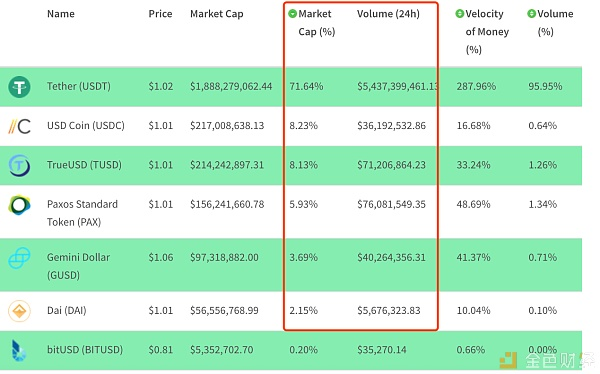This screenshot has height=374, width=600.
Task: Click green icon next to Velocity of Money
Action: (x=460, y=14)
